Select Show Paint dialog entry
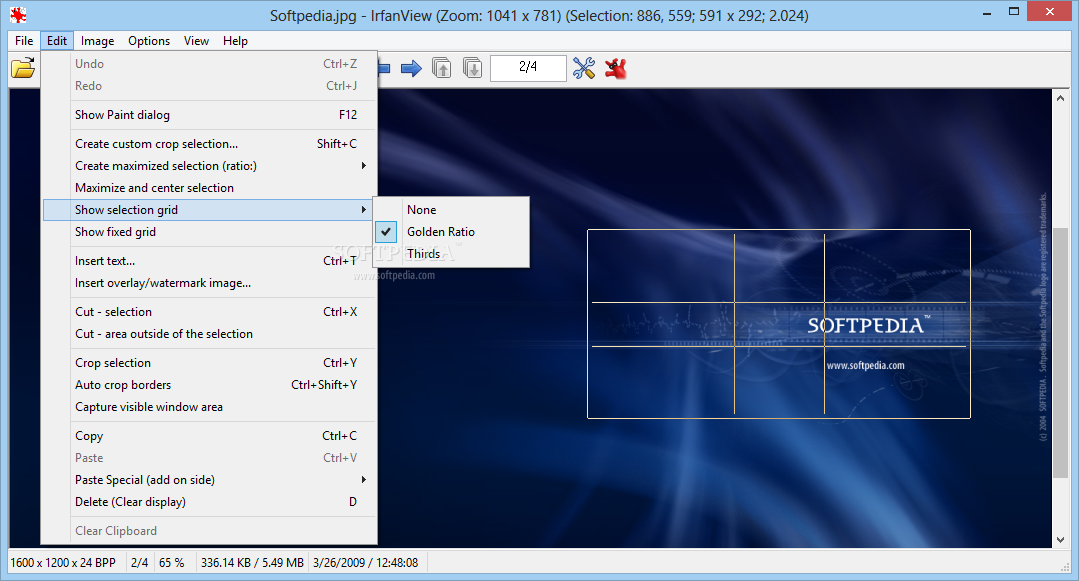 coord(209,115)
